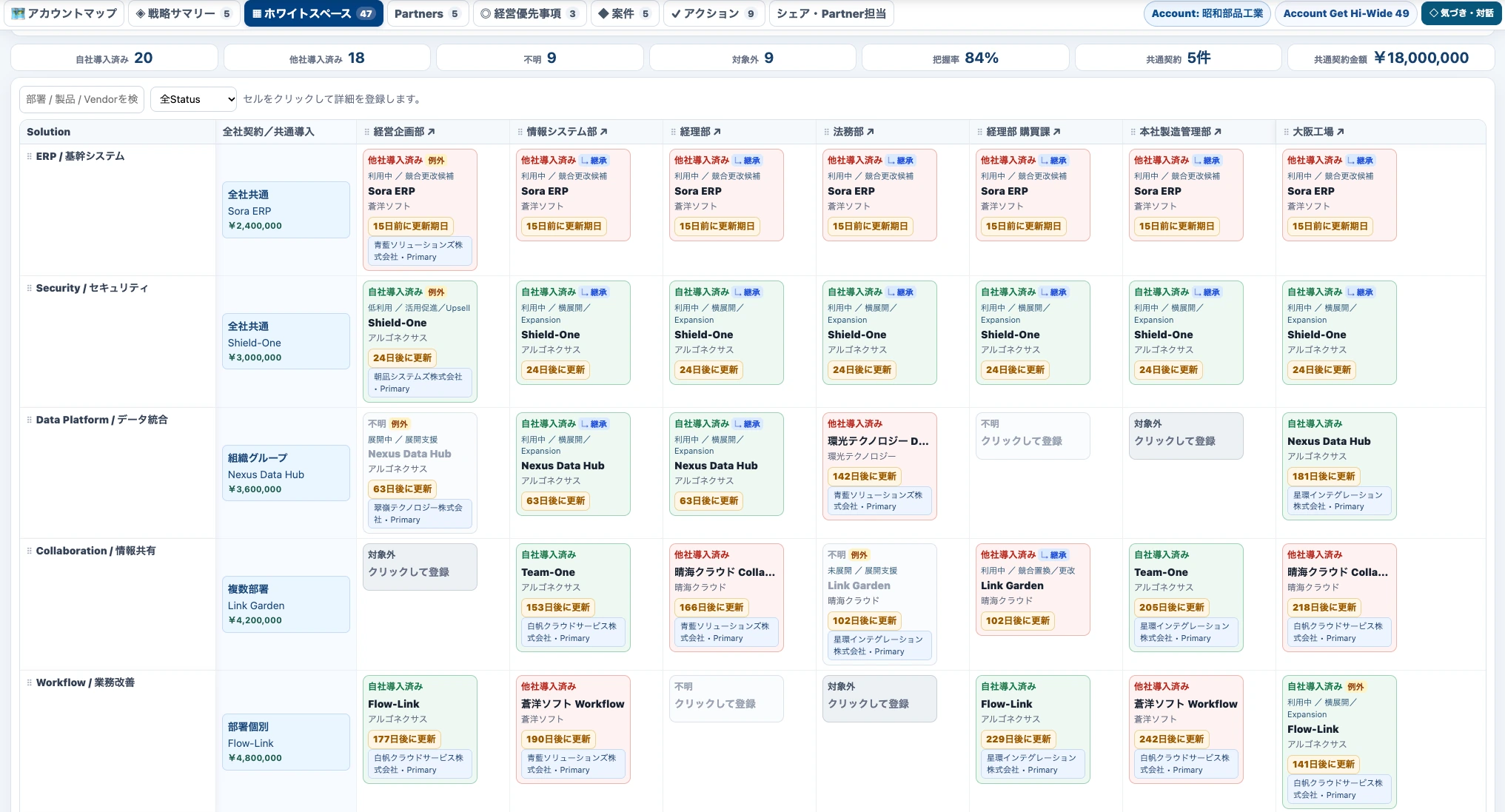Open arrow icon next to 情報システム部 header
Image resolution: width=1505 pixels, height=812 pixels.
tap(603, 132)
